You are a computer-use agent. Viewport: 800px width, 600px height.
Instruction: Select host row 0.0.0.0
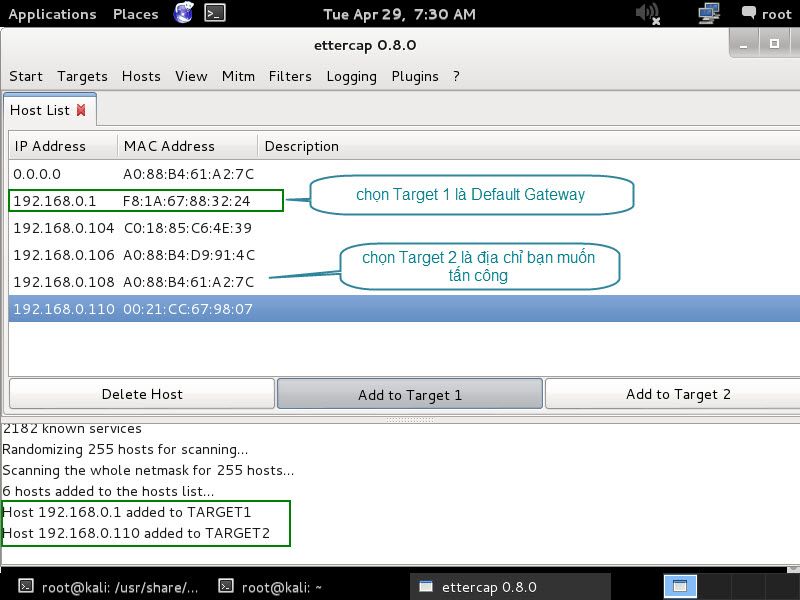404,174
